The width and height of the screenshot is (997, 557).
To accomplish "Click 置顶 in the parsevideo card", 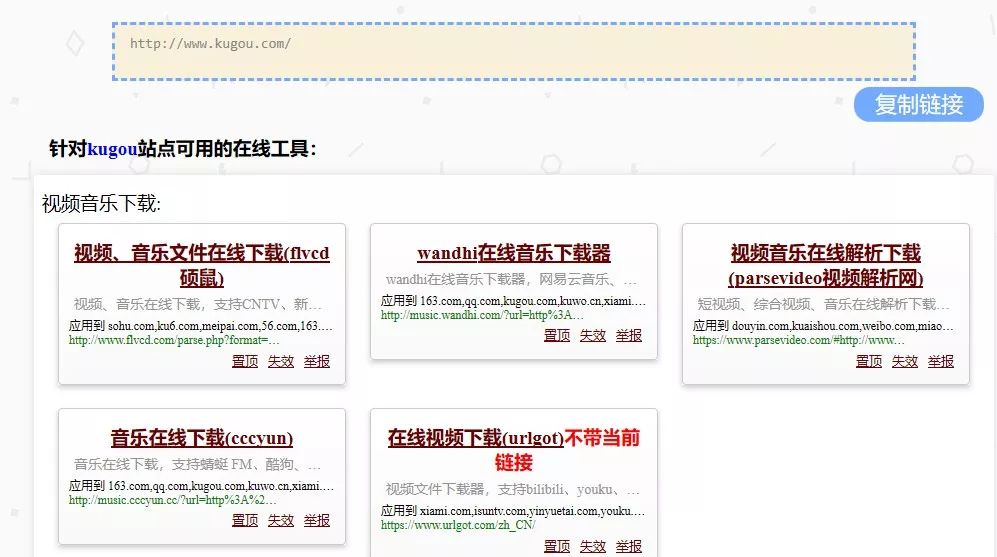I will (869, 361).
